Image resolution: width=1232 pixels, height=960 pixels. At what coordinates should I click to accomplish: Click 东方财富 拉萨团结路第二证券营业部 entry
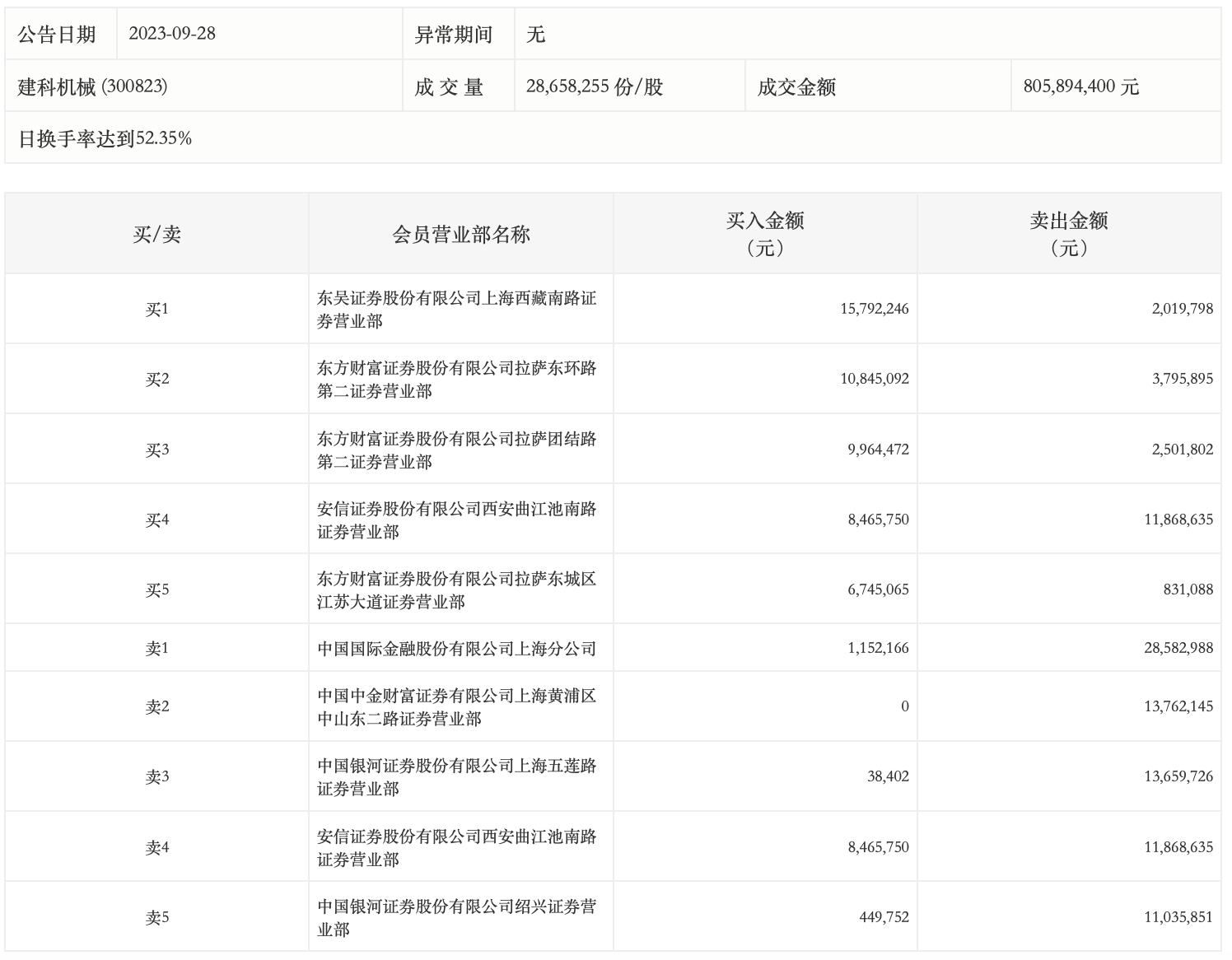[456, 450]
